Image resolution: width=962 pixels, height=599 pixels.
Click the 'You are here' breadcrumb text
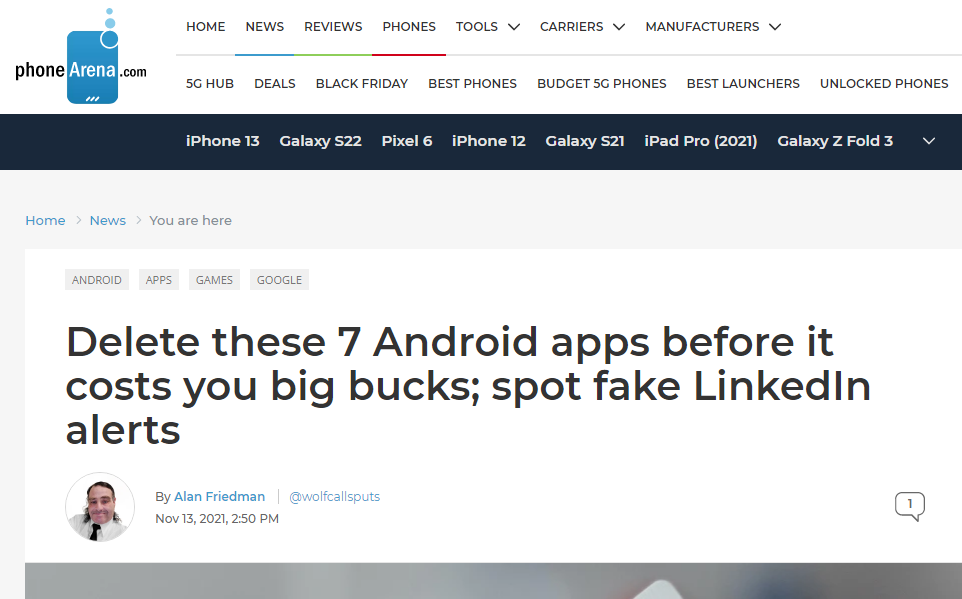pos(190,220)
